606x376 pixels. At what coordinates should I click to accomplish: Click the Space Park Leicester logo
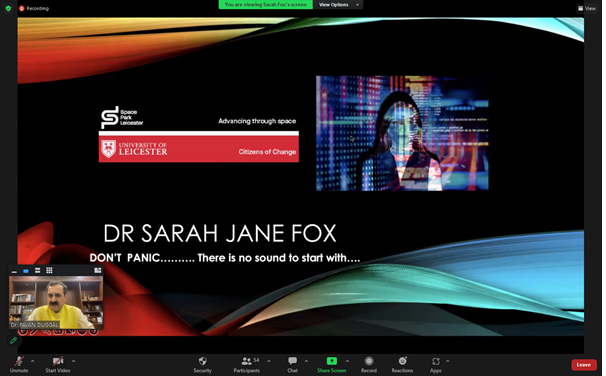point(122,117)
